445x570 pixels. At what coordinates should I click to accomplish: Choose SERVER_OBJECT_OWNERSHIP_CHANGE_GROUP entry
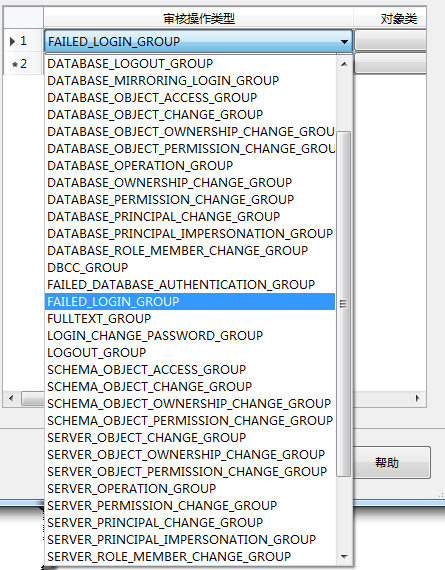[x=190, y=455]
